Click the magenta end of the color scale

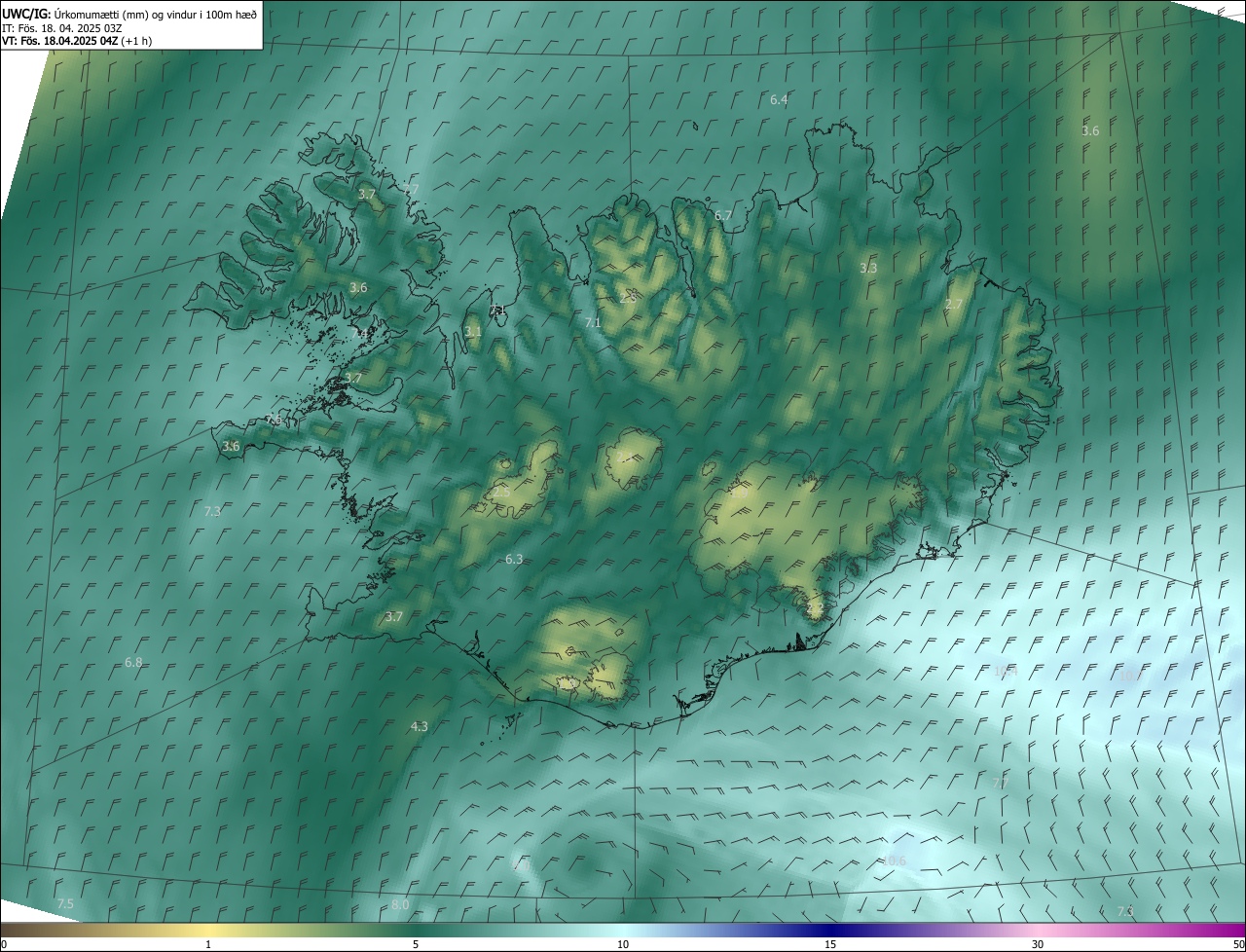coord(1231,931)
